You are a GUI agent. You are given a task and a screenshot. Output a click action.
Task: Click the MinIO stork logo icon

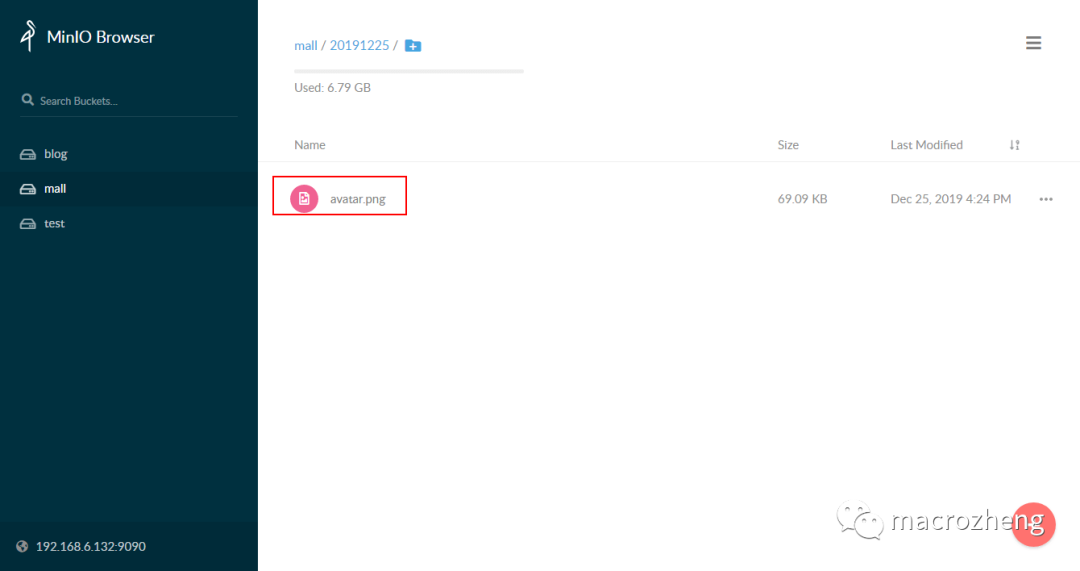(28, 36)
